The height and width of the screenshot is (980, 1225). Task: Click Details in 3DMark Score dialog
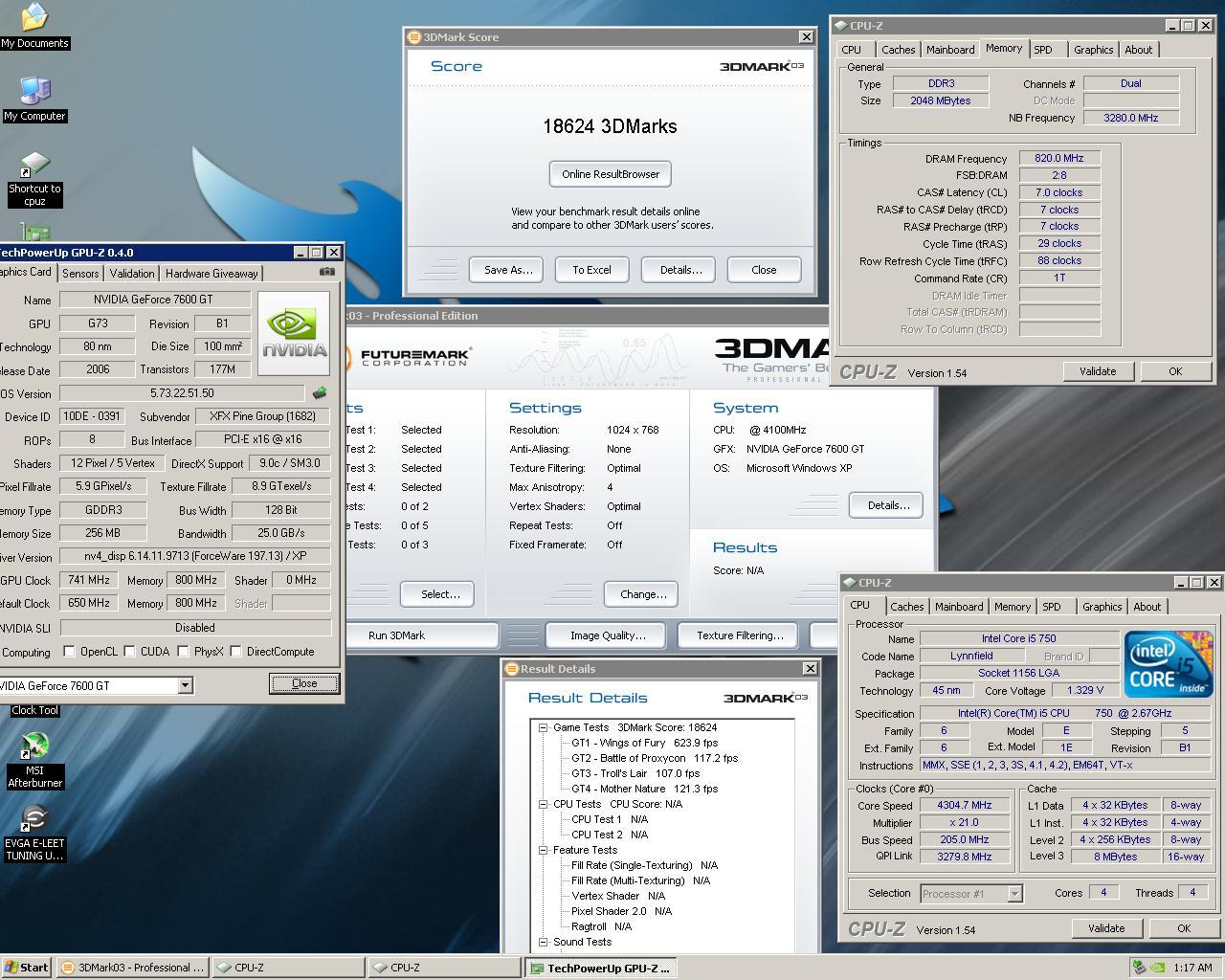[680, 270]
